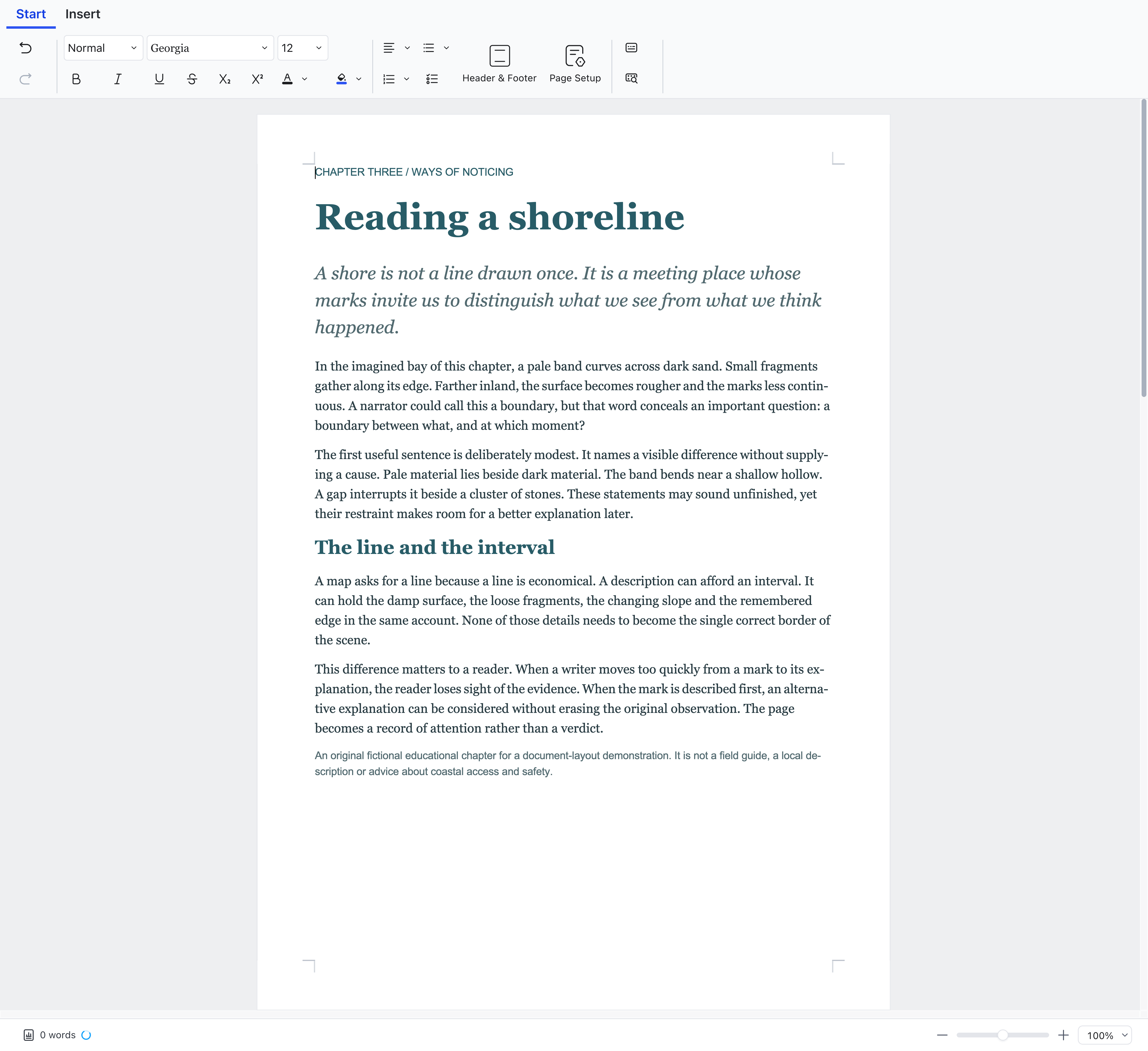Click 'CHAPTER THREE / WAYS OF NOTICING' line
The width and height of the screenshot is (1148, 1051).
click(x=414, y=172)
